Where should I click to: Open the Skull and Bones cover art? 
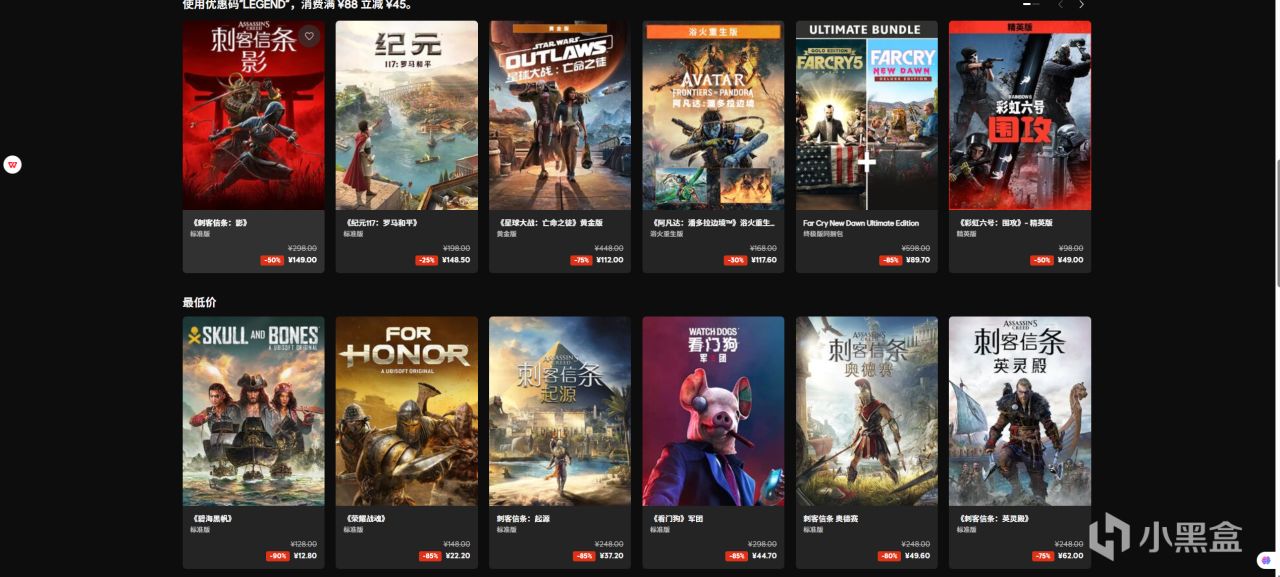pyautogui.click(x=253, y=411)
